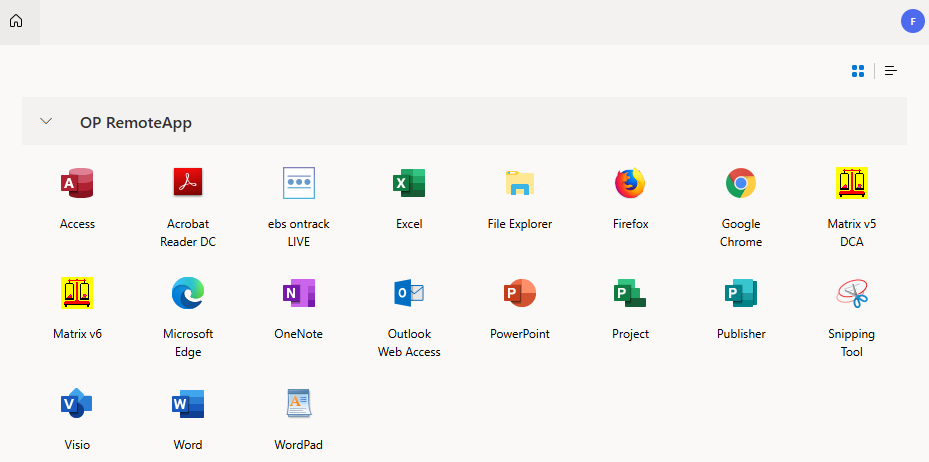Open Outlook Web Access
This screenshot has height=462, width=929.
tap(409, 293)
